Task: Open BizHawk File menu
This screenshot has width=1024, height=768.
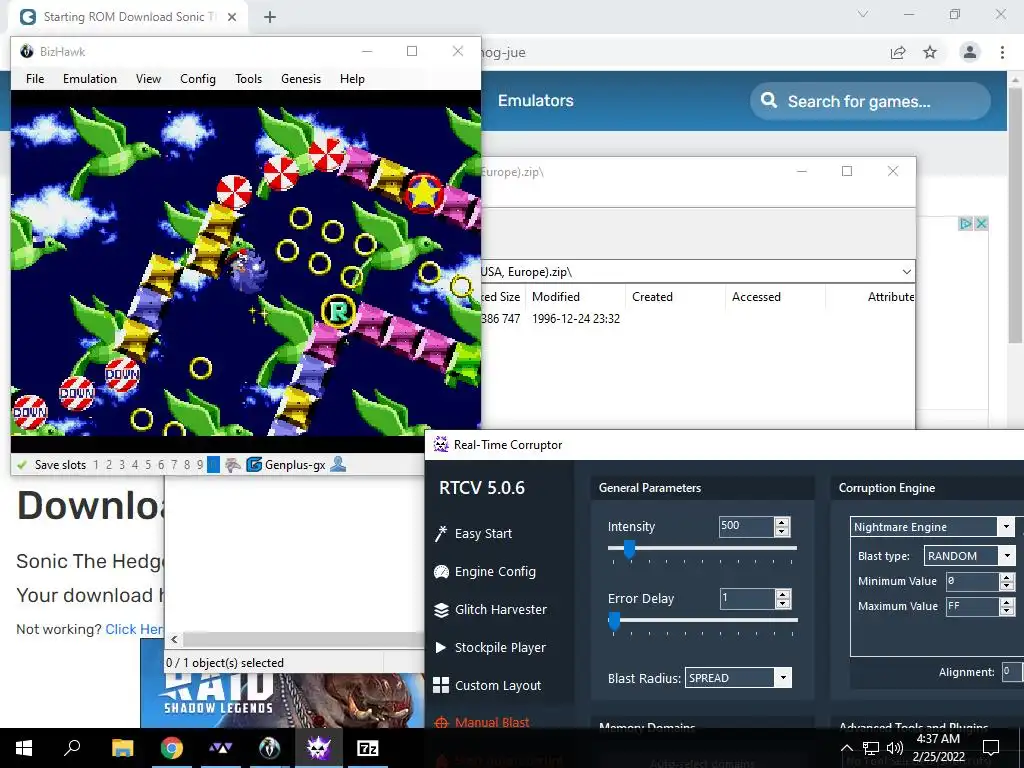Action: pyautogui.click(x=35, y=79)
